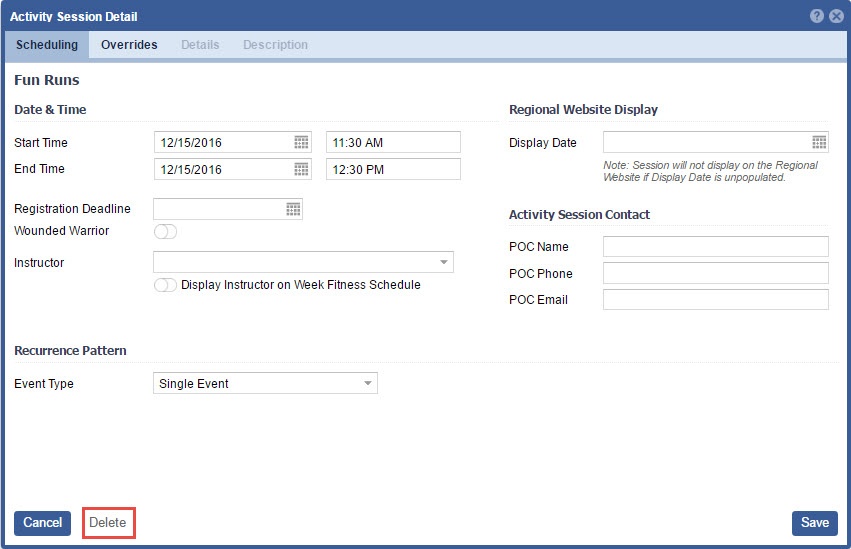
Task: Toggle the Wounded Warrior switch
Action: click(165, 232)
